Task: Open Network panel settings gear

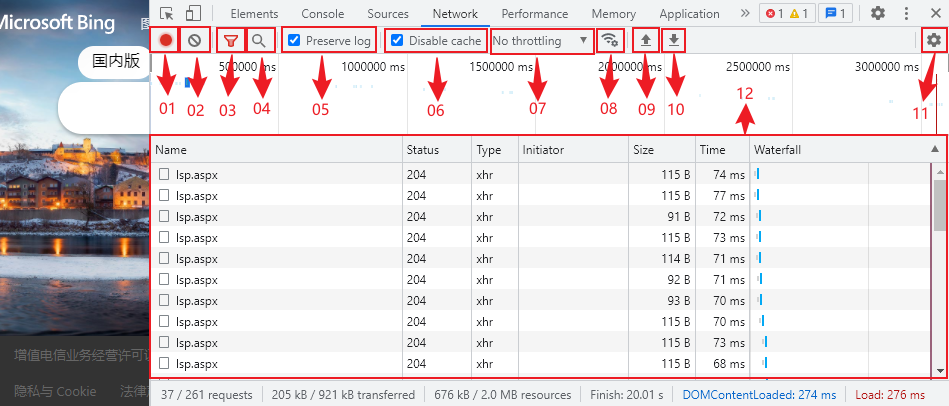Action: 934,41
